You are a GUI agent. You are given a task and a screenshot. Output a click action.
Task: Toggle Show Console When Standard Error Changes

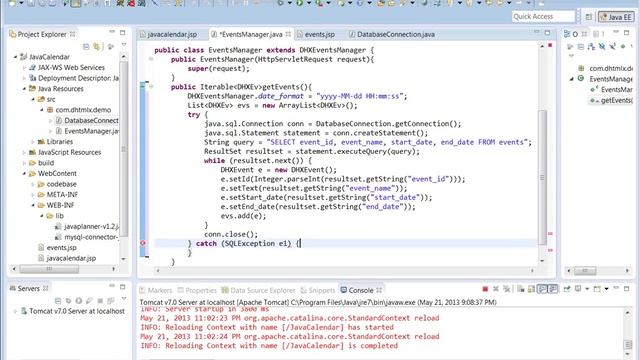pos(553,289)
